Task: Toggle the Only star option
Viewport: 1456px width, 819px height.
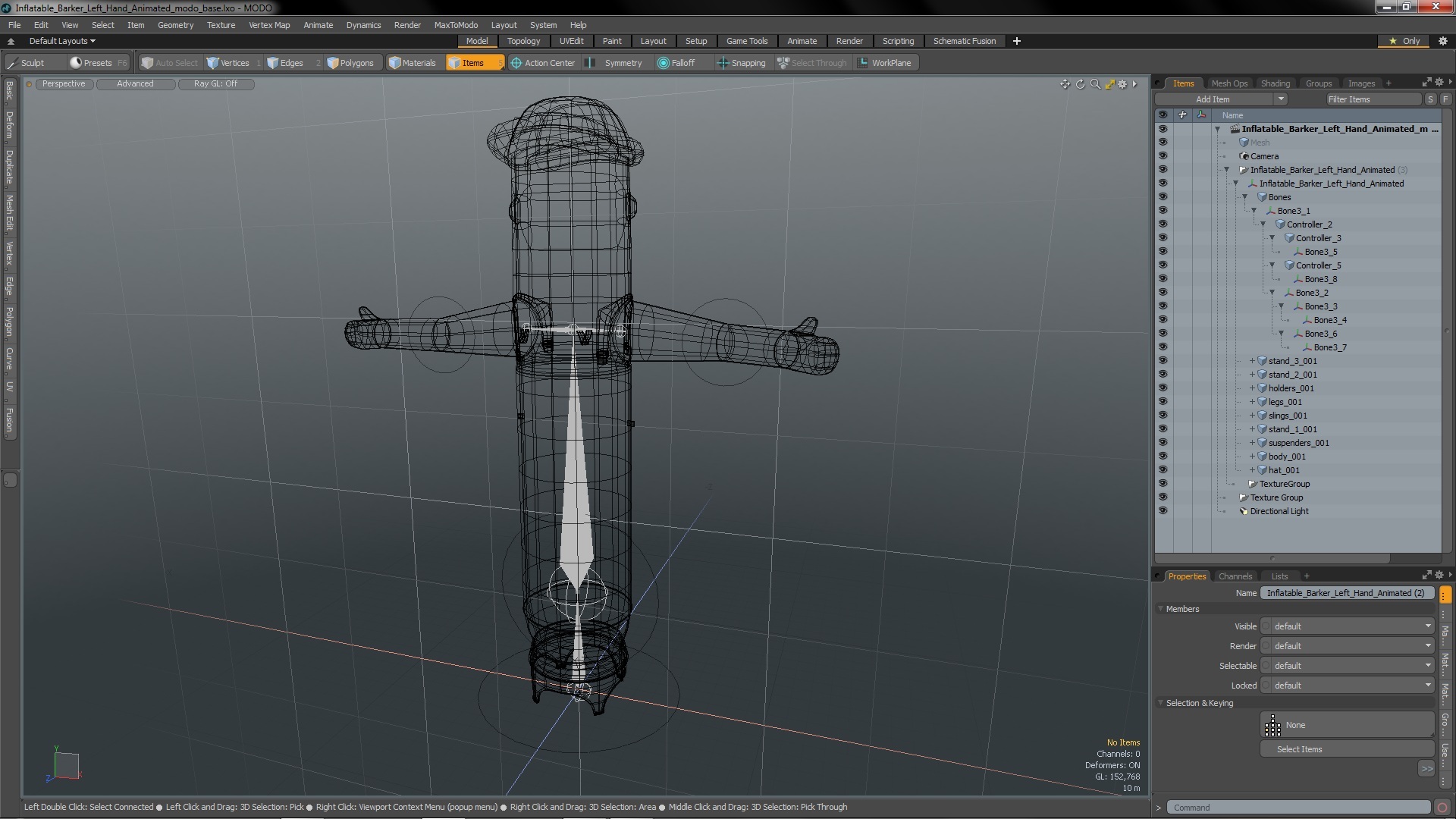Action: tap(1404, 41)
